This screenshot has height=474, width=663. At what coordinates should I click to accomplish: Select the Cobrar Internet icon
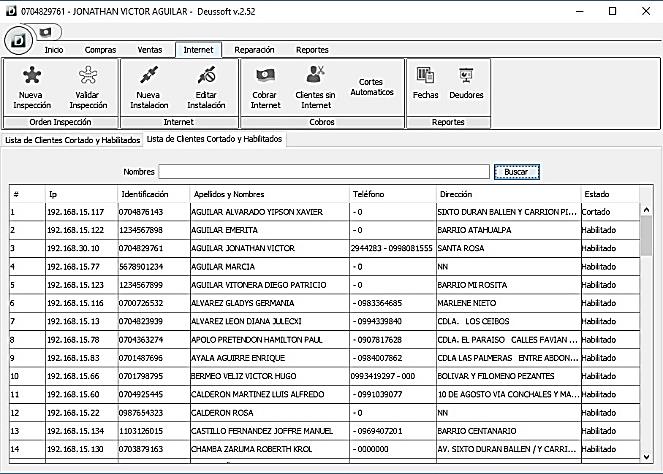(266, 86)
